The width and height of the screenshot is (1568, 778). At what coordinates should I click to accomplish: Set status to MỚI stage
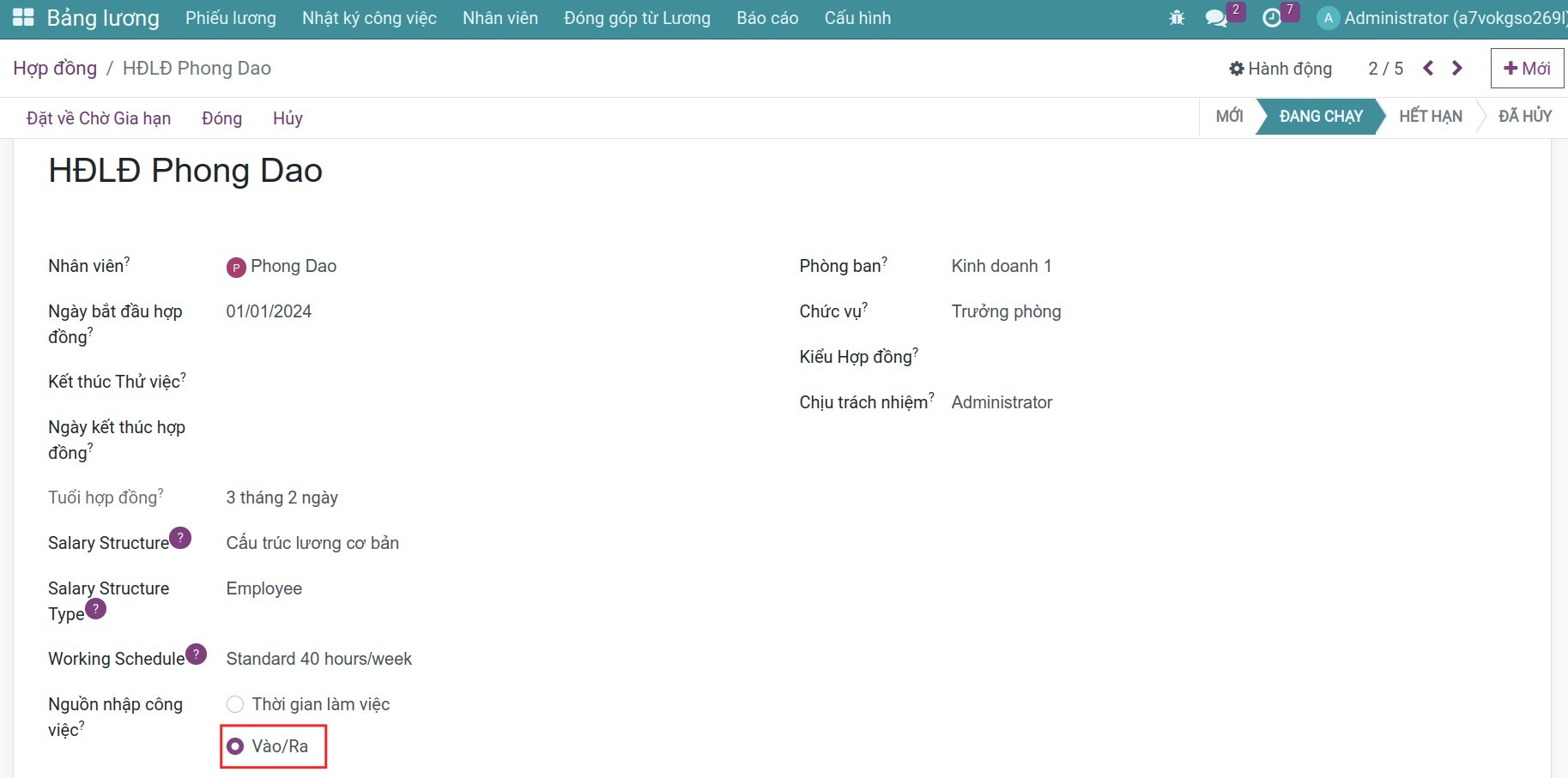(1229, 116)
